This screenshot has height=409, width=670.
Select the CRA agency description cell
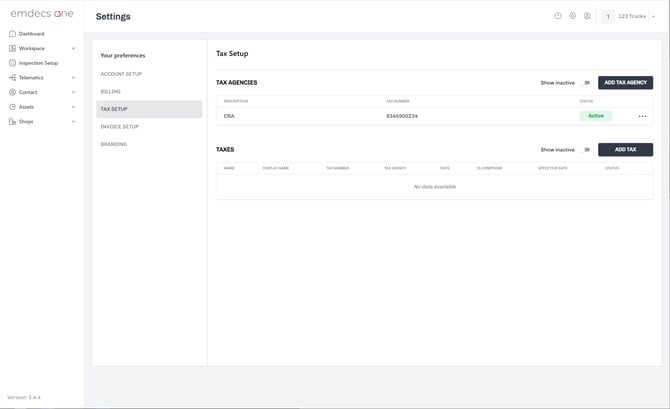click(229, 116)
